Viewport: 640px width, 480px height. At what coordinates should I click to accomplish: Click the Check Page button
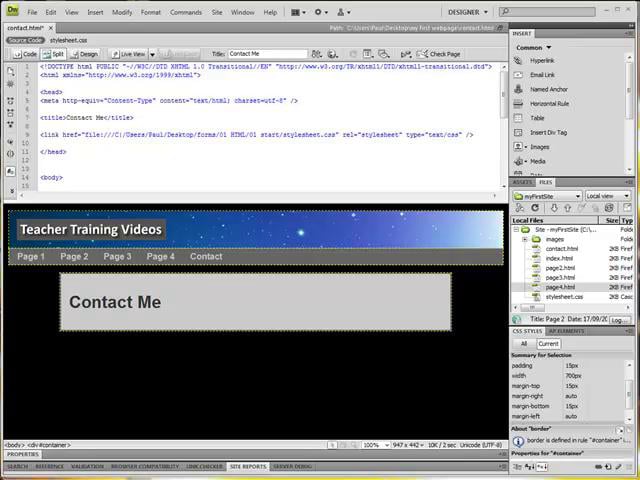pos(438,54)
